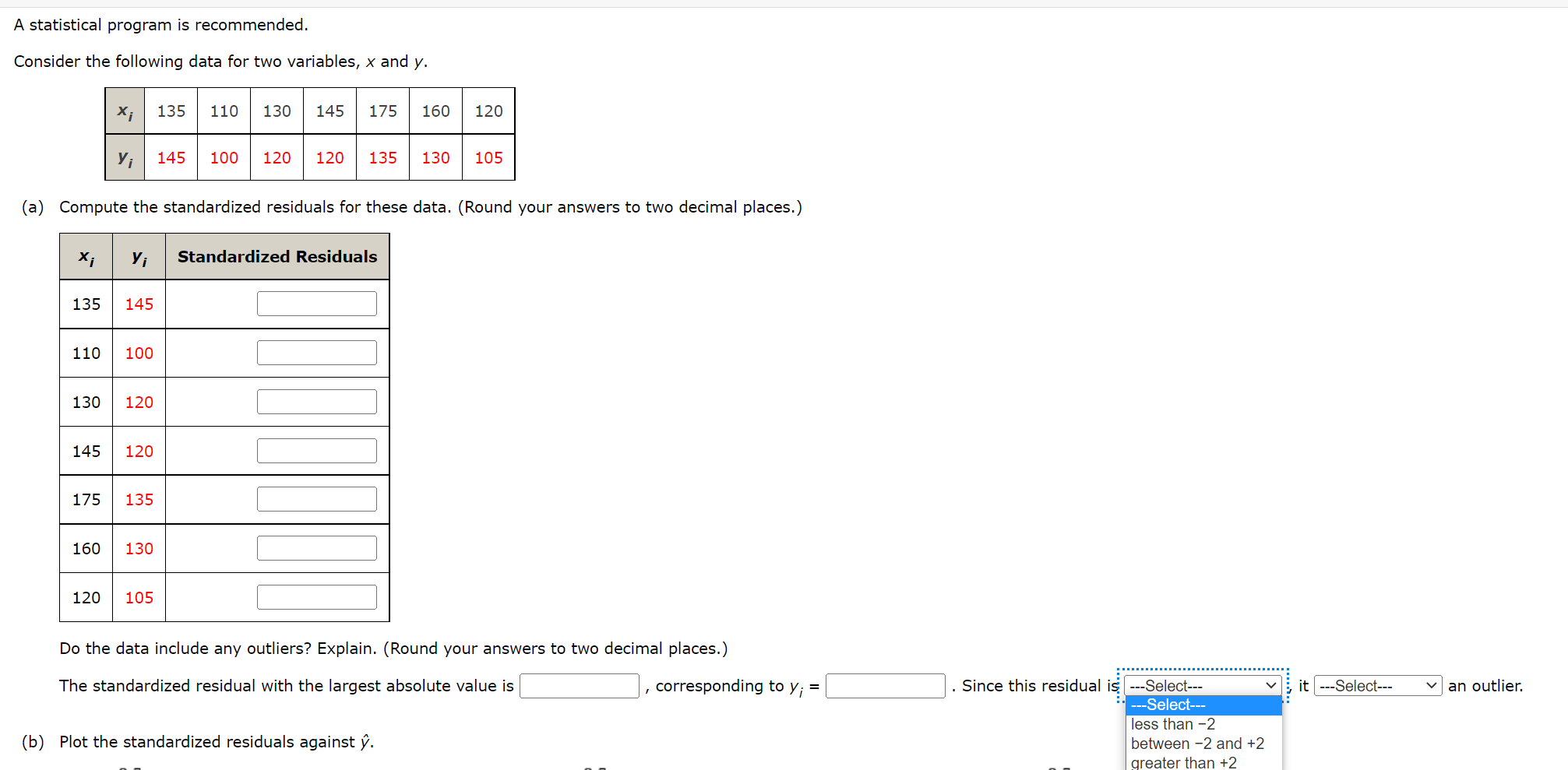
Task: Click the residual input for row 135, 145
Action: point(316,303)
